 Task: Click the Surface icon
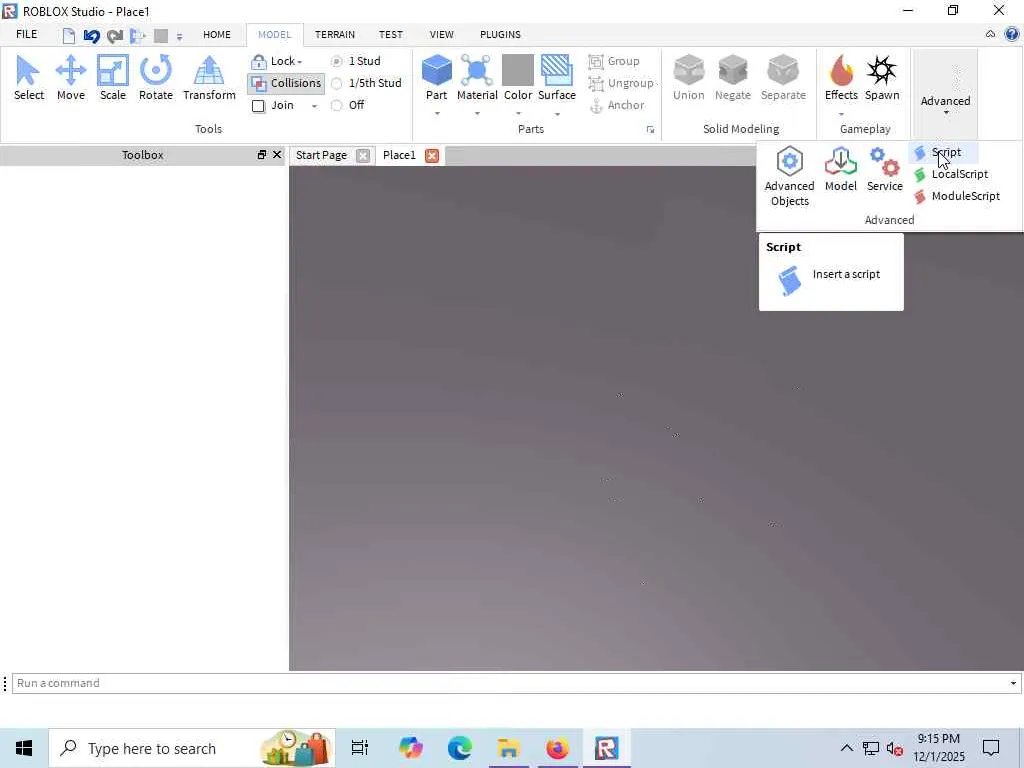click(556, 71)
